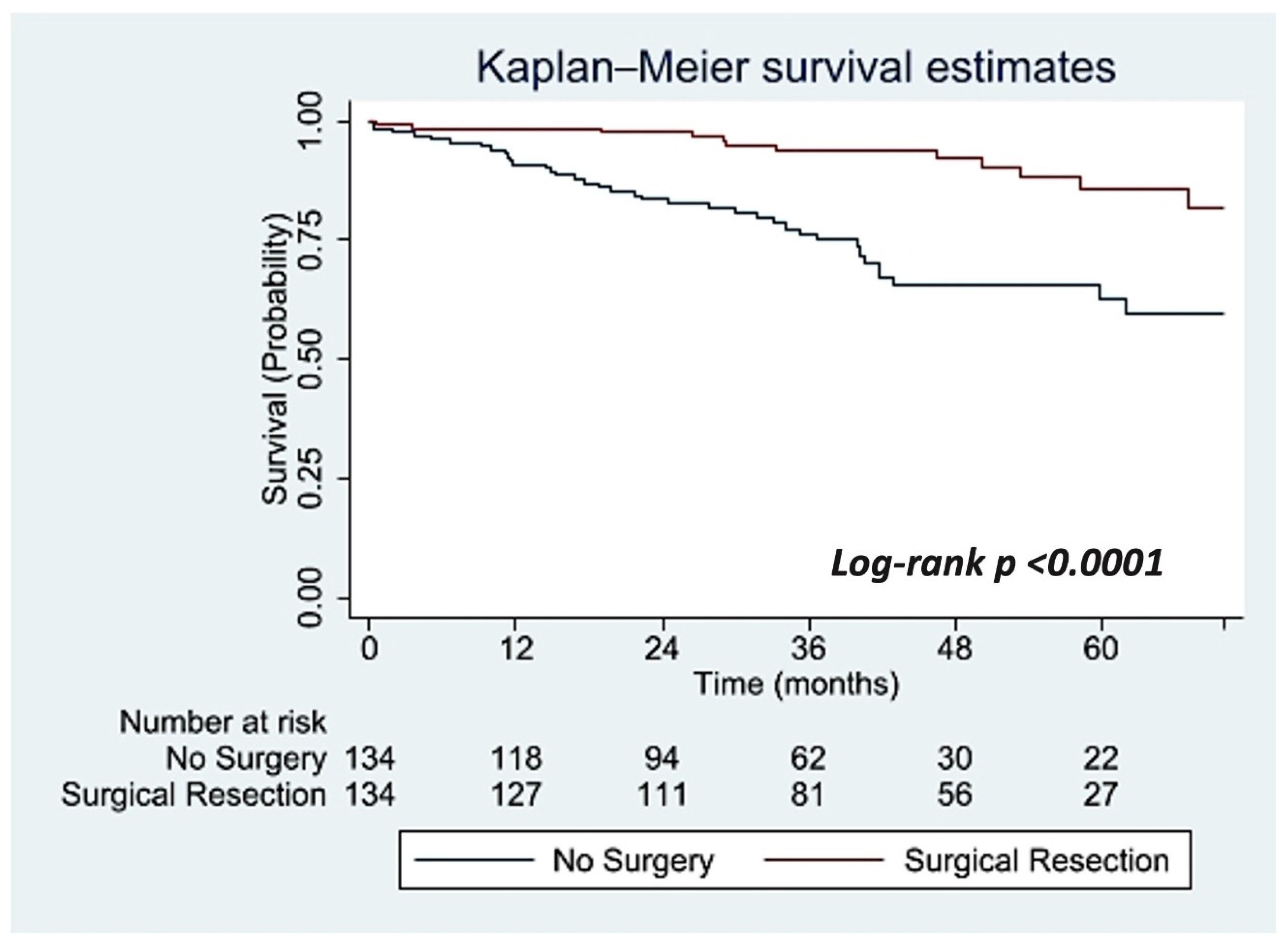Select the Surgical Resection legend label
Image resolution: width=1288 pixels, height=946 pixels.
[1036, 861]
